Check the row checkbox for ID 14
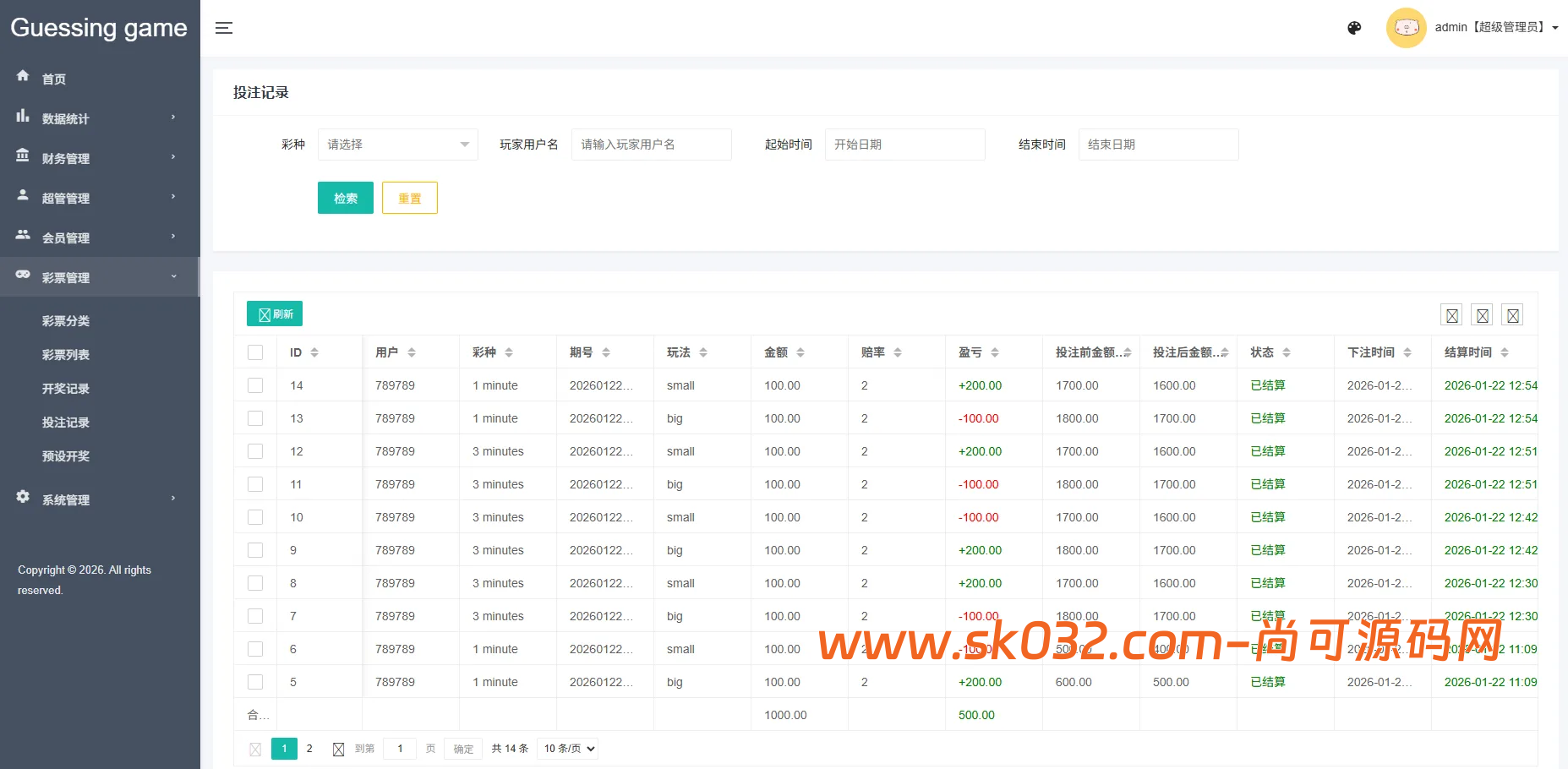This screenshot has width=1568, height=769. pyautogui.click(x=255, y=385)
